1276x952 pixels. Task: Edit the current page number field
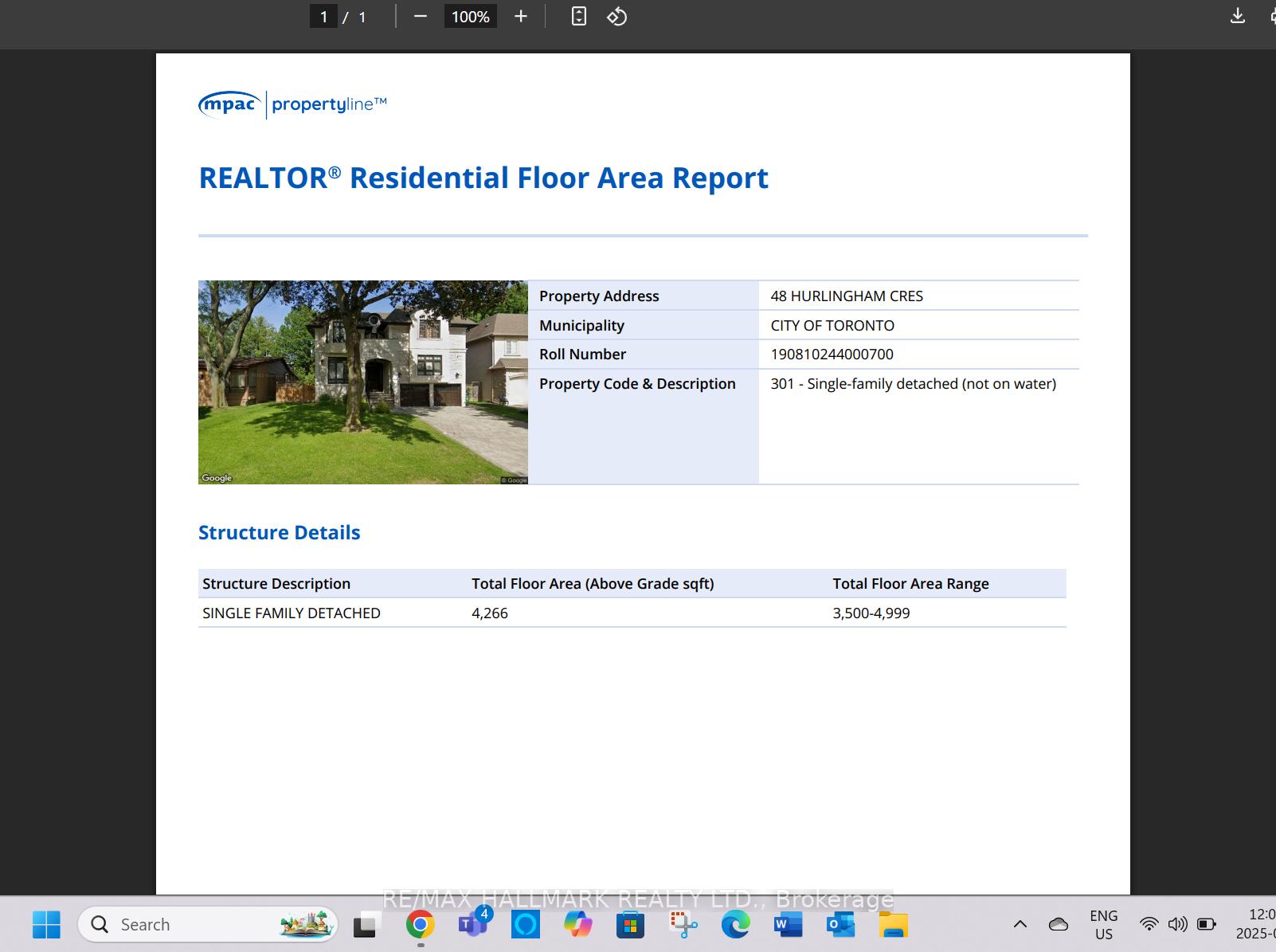(323, 17)
